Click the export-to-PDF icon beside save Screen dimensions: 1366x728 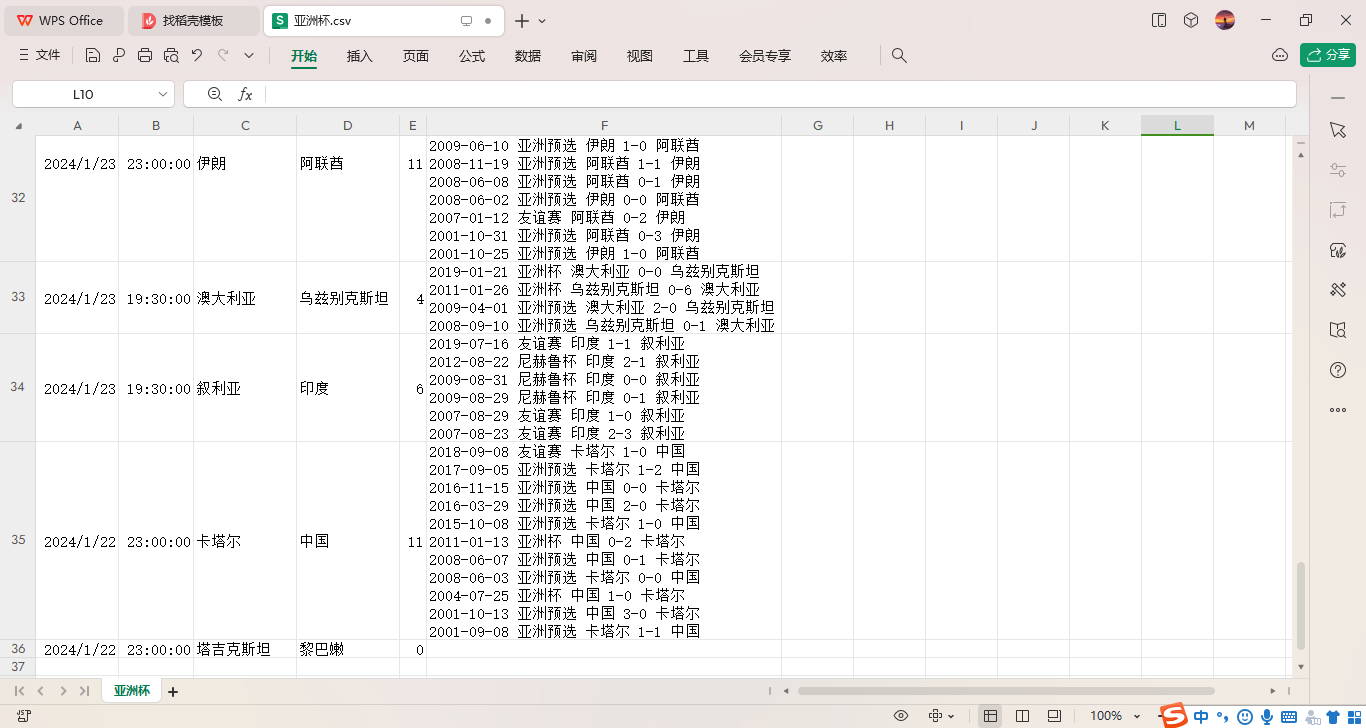point(119,56)
